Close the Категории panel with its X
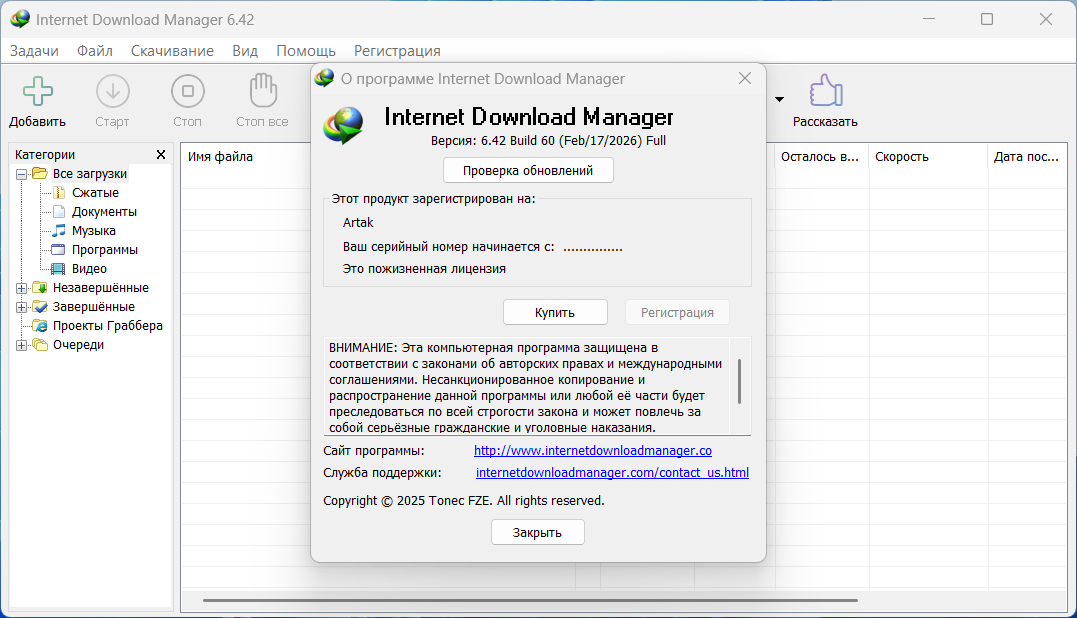Screen dimensions: 1077x618 tap(161, 154)
